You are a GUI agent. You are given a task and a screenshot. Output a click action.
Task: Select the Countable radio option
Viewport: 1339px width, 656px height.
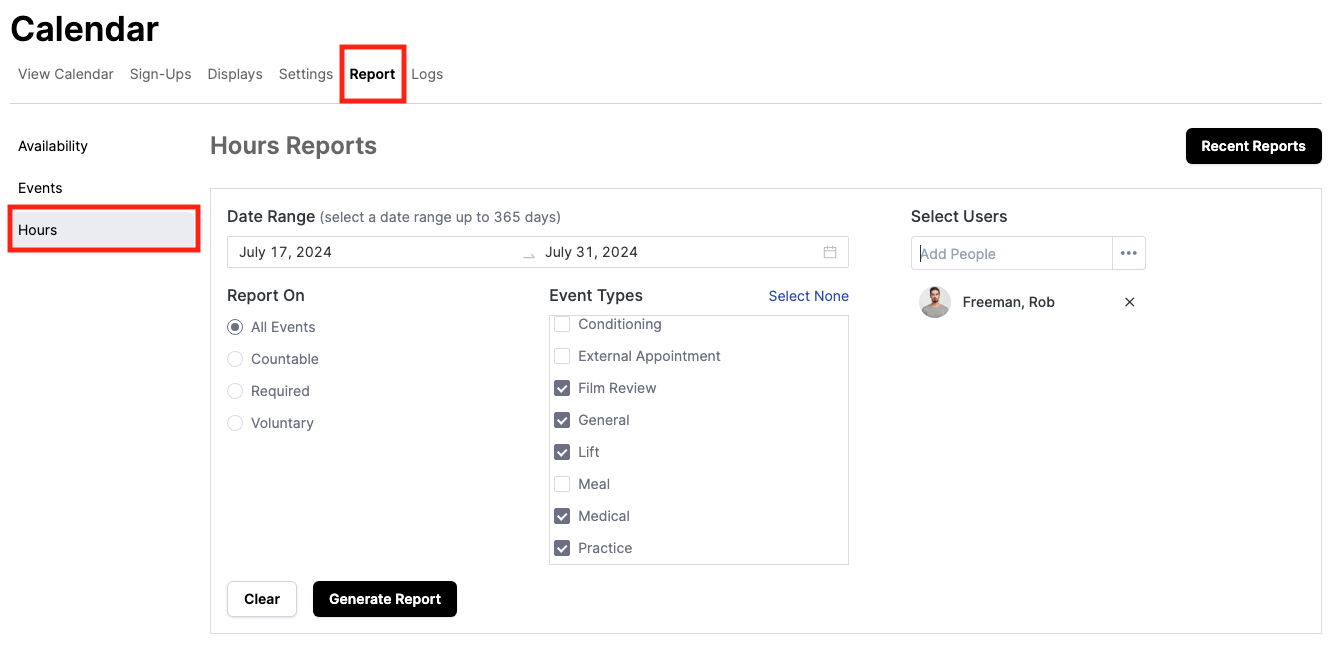(x=235, y=359)
